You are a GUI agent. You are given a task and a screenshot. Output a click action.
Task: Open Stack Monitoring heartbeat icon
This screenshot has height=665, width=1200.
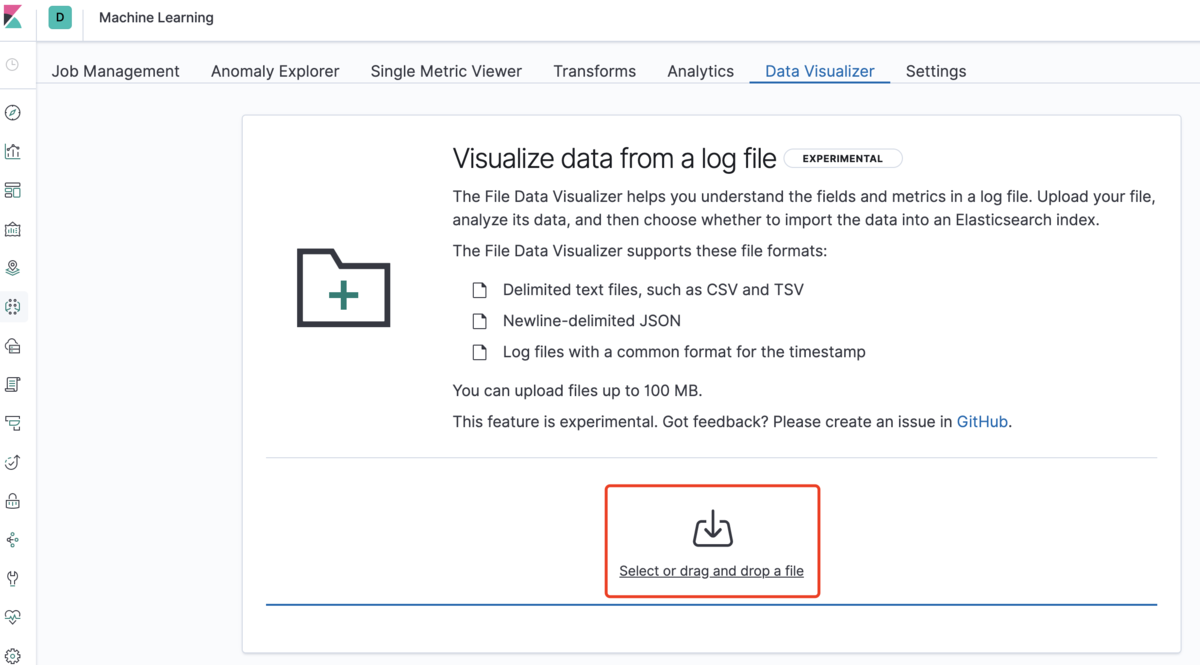click(13, 617)
